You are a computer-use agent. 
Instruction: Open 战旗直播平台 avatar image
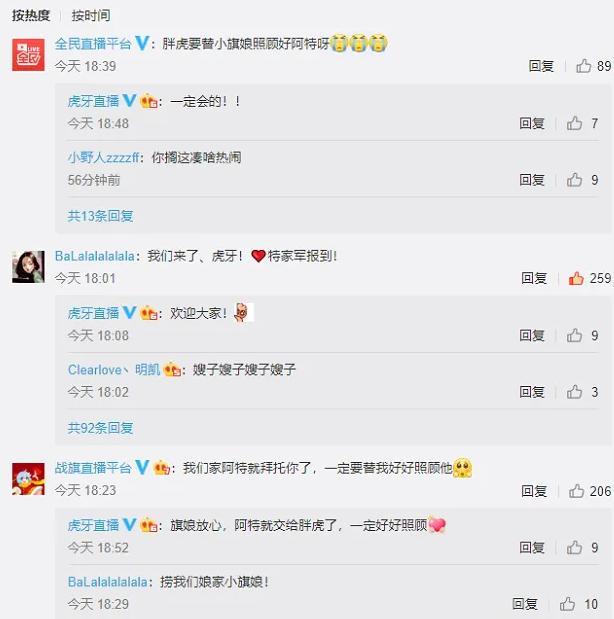click(28, 479)
